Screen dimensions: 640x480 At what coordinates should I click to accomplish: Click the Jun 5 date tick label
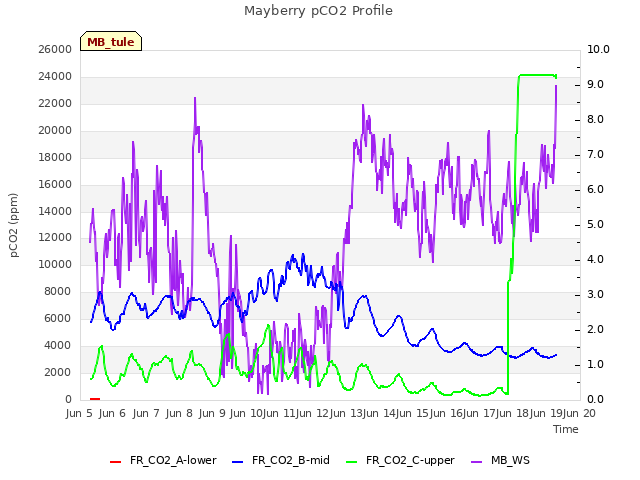[x=79, y=413]
